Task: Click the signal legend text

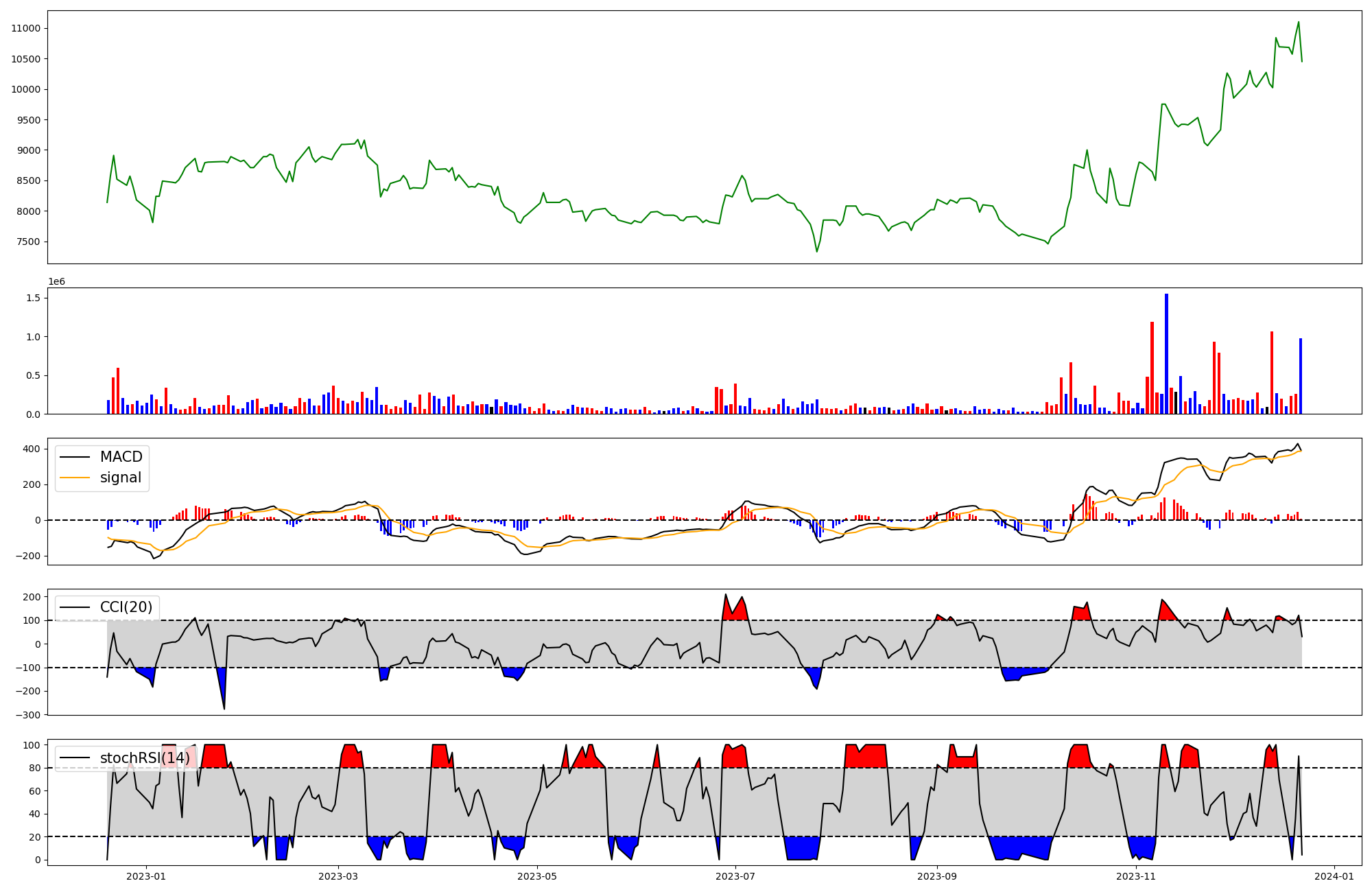Action: coord(121,478)
